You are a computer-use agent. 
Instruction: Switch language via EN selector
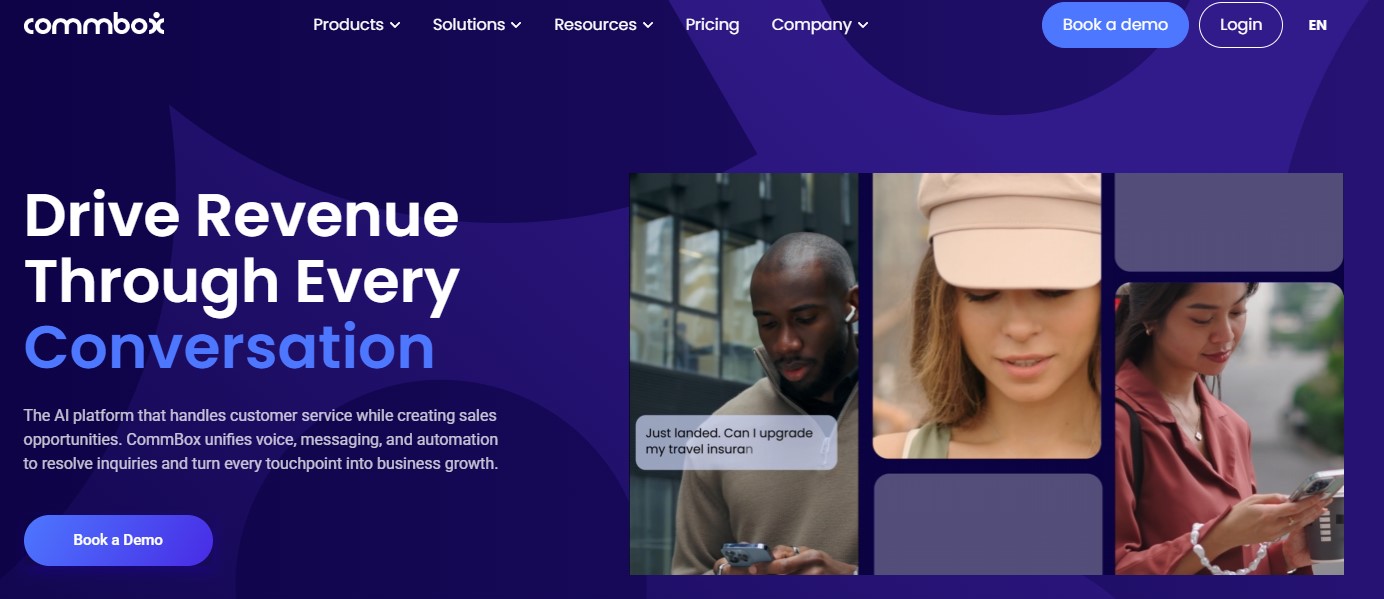click(x=1317, y=25)
